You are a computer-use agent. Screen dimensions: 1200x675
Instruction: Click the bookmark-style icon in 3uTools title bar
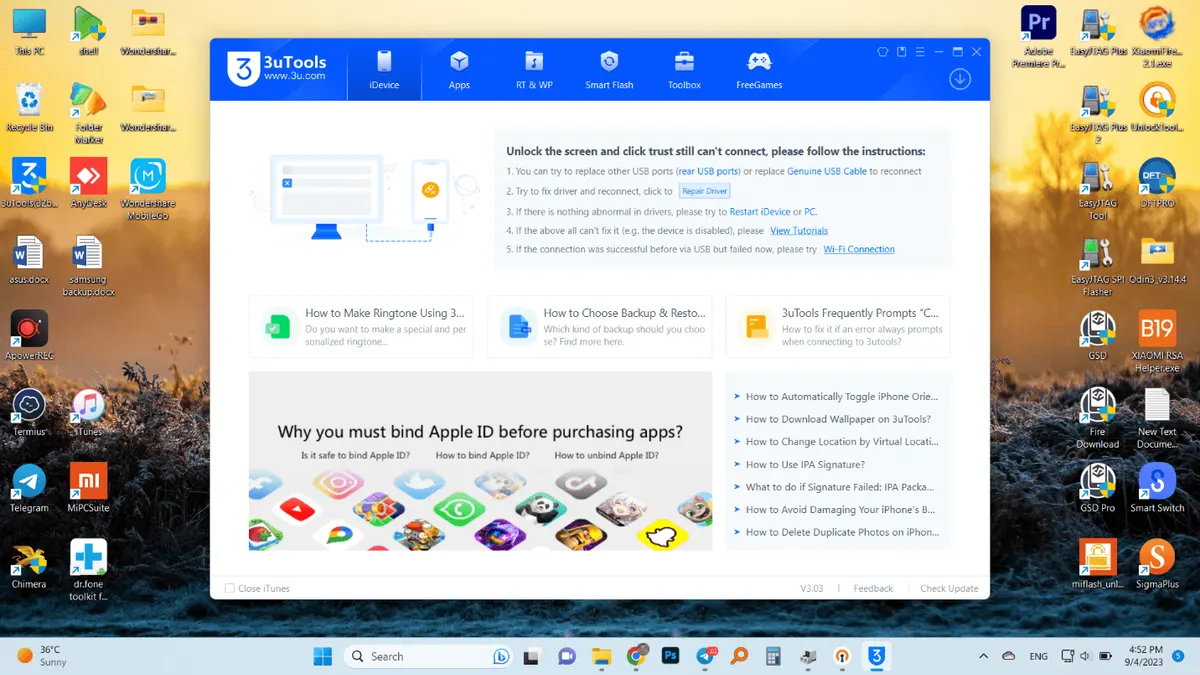[901, 52]
